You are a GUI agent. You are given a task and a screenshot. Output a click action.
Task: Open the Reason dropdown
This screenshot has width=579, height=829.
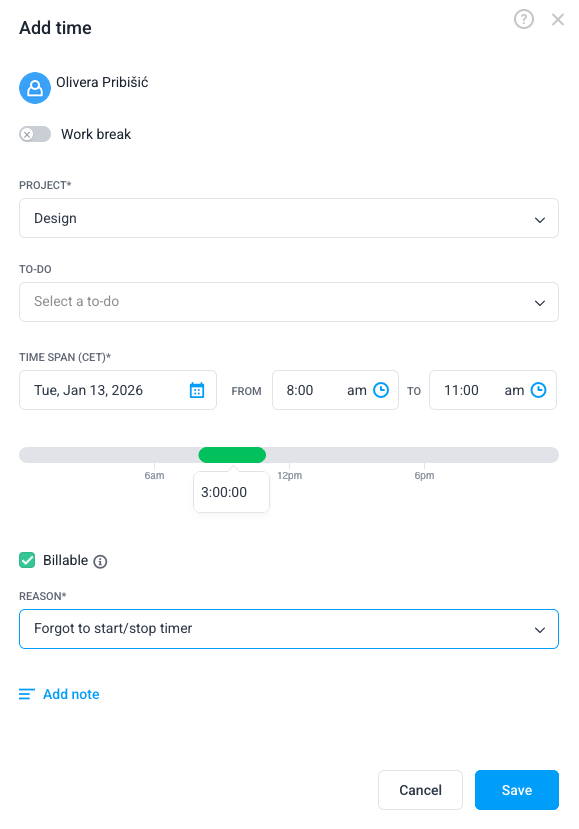click(x=288, y=629)
